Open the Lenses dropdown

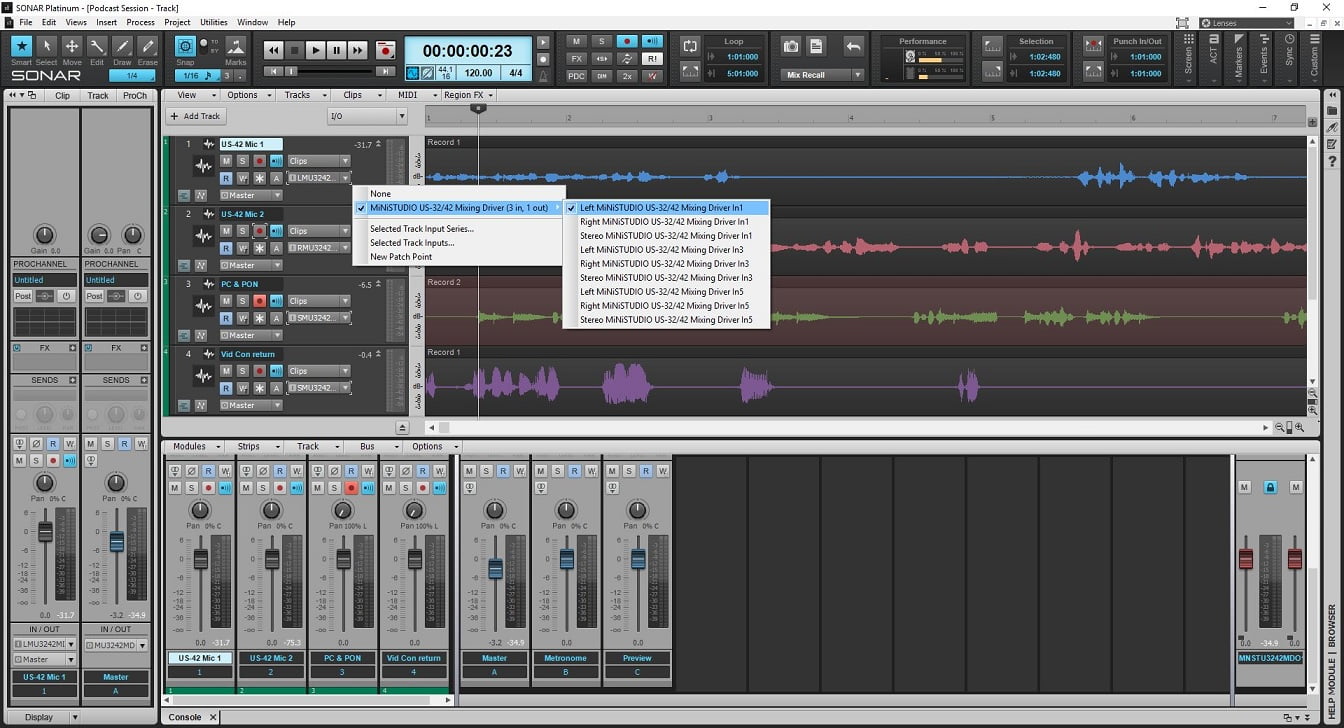pos(1246,22)
